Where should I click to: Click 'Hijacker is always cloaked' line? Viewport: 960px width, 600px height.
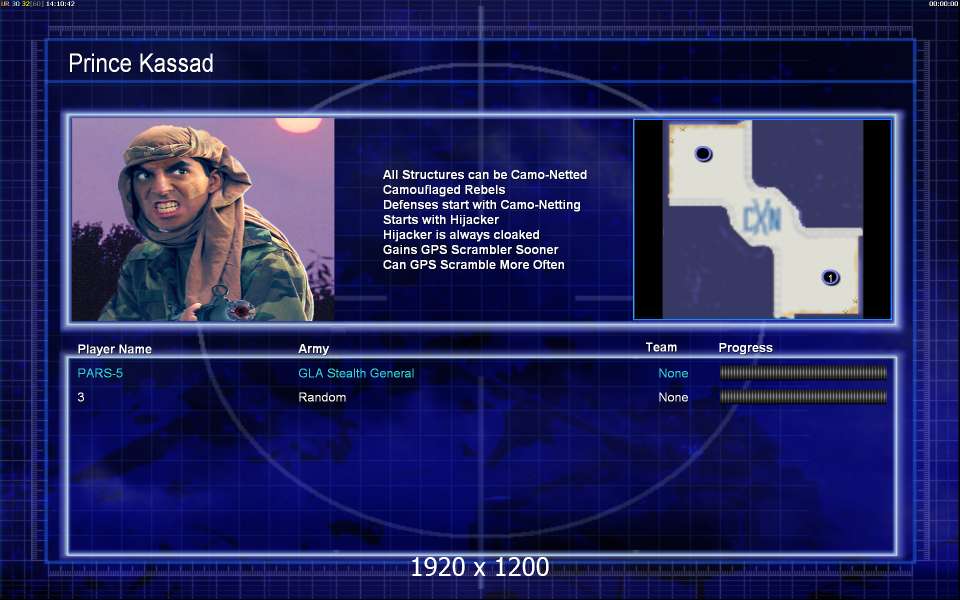(x=461, y=234)
